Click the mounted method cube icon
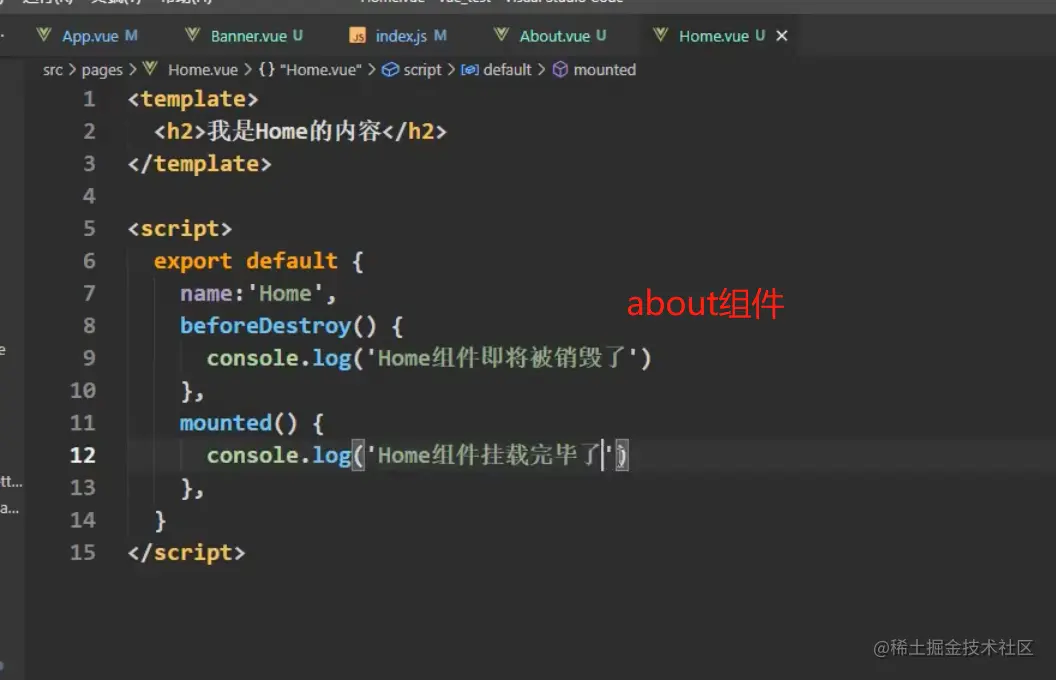 (x=560, y=70)
